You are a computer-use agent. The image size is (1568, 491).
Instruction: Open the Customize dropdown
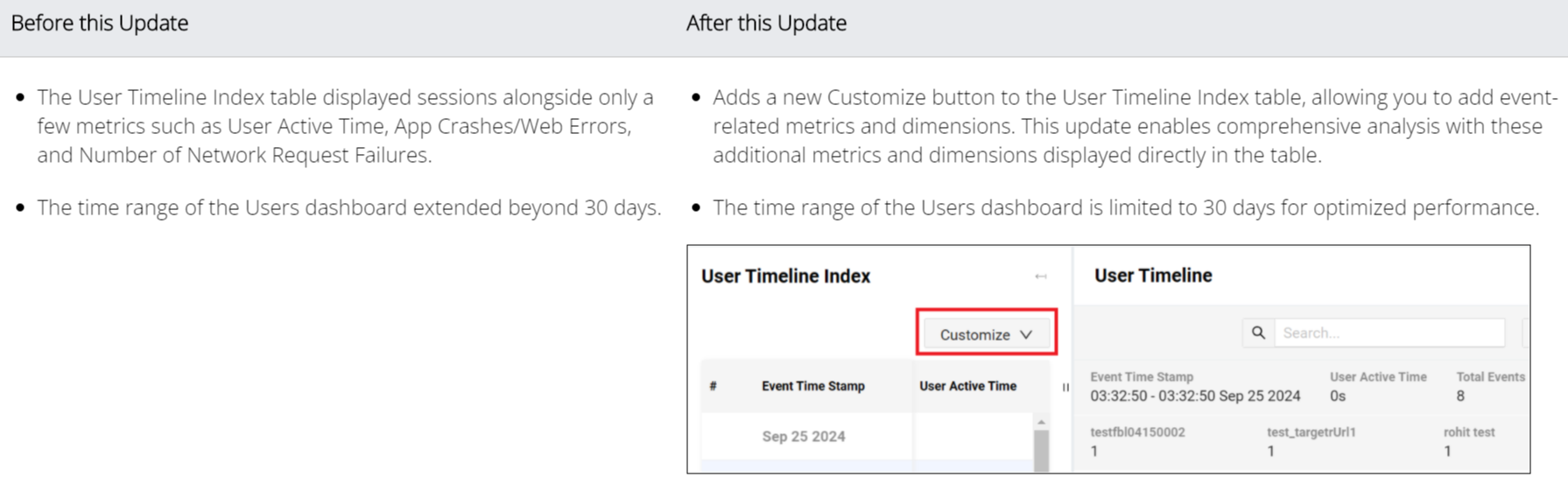(x=986, y=334)
